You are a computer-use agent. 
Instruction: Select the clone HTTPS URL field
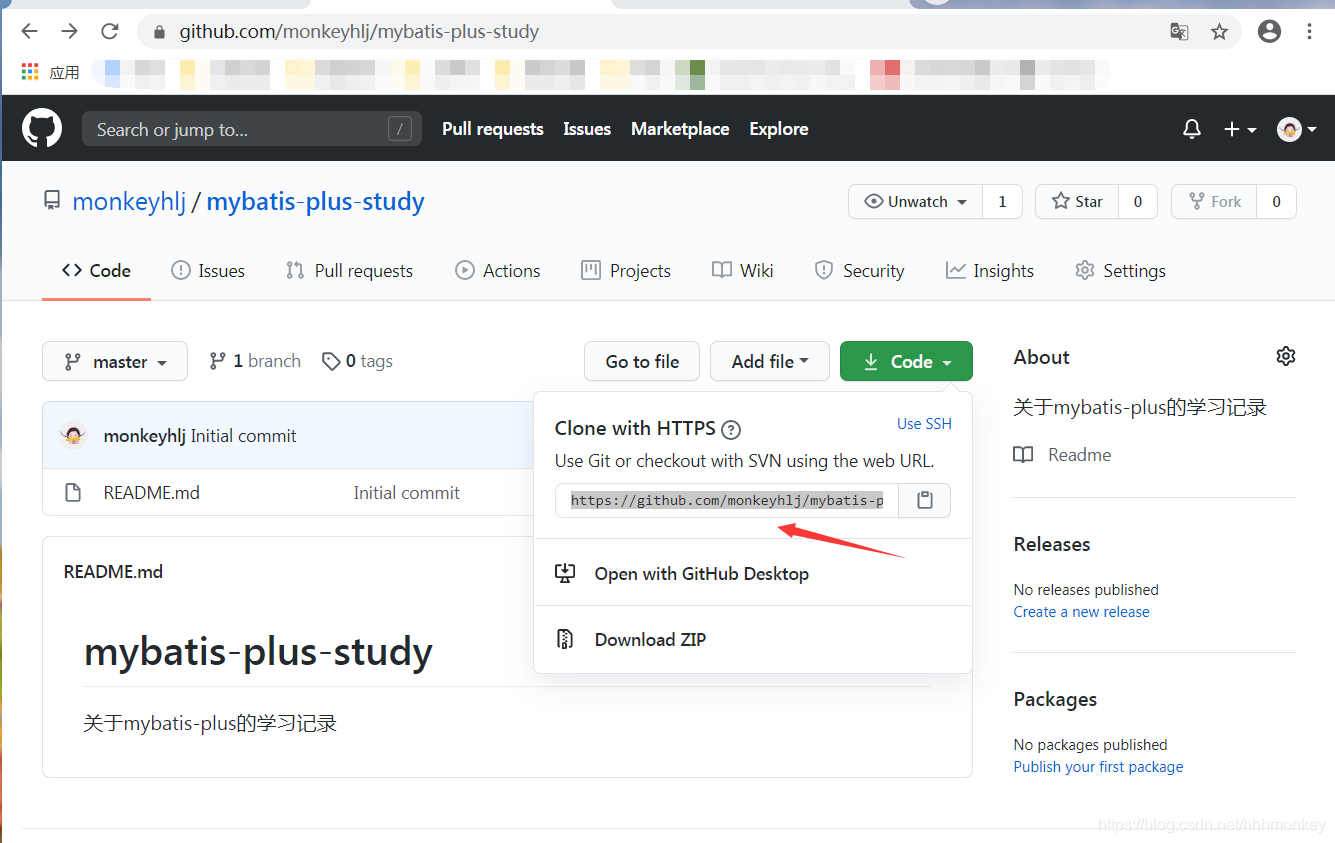click(727, 500)
